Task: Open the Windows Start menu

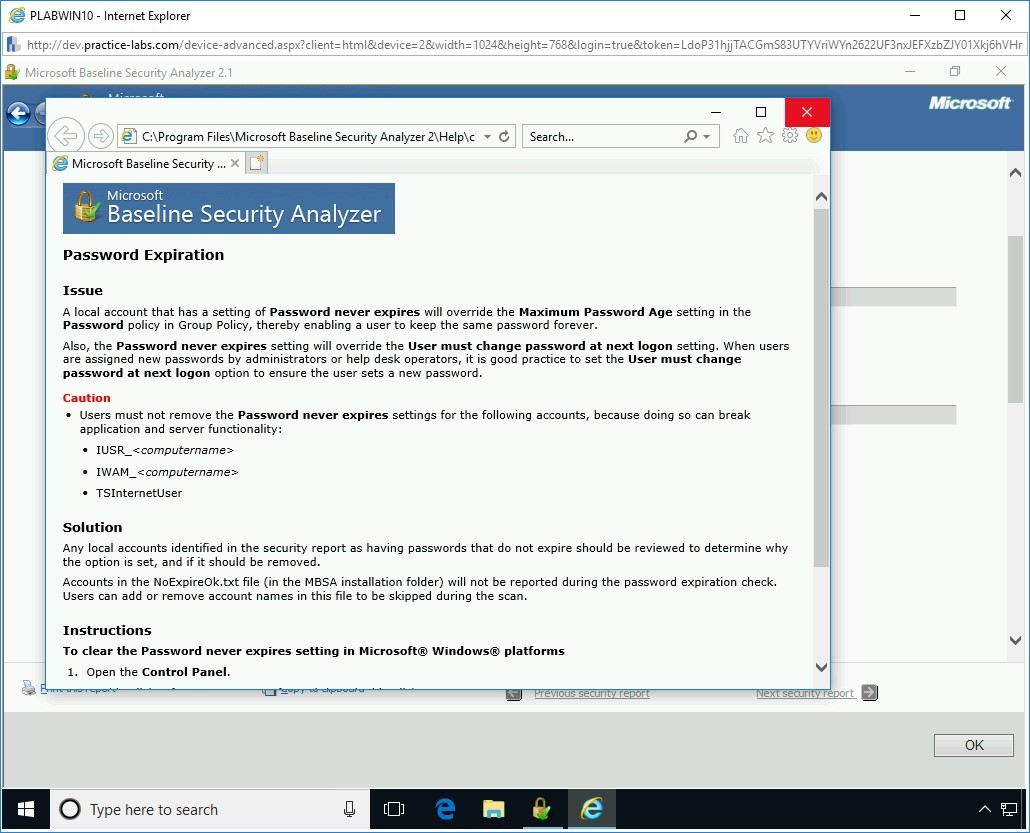Action: click(x=26, y=809)
